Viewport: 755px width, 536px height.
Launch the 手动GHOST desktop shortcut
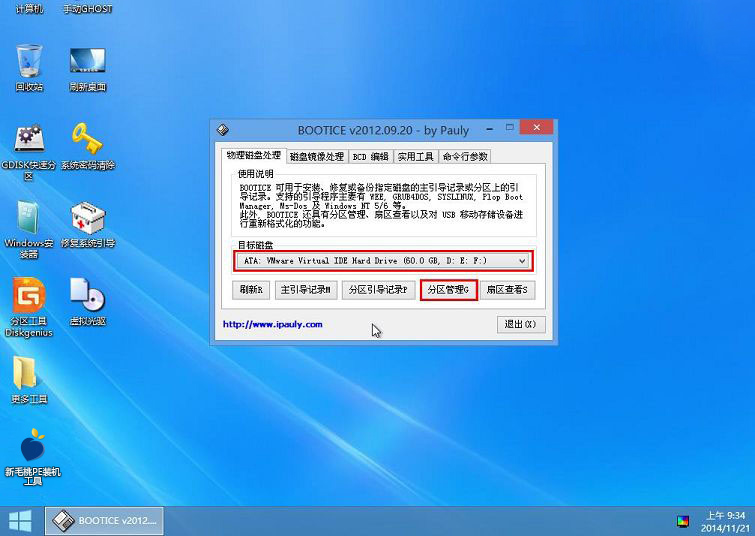click(88, 9)
